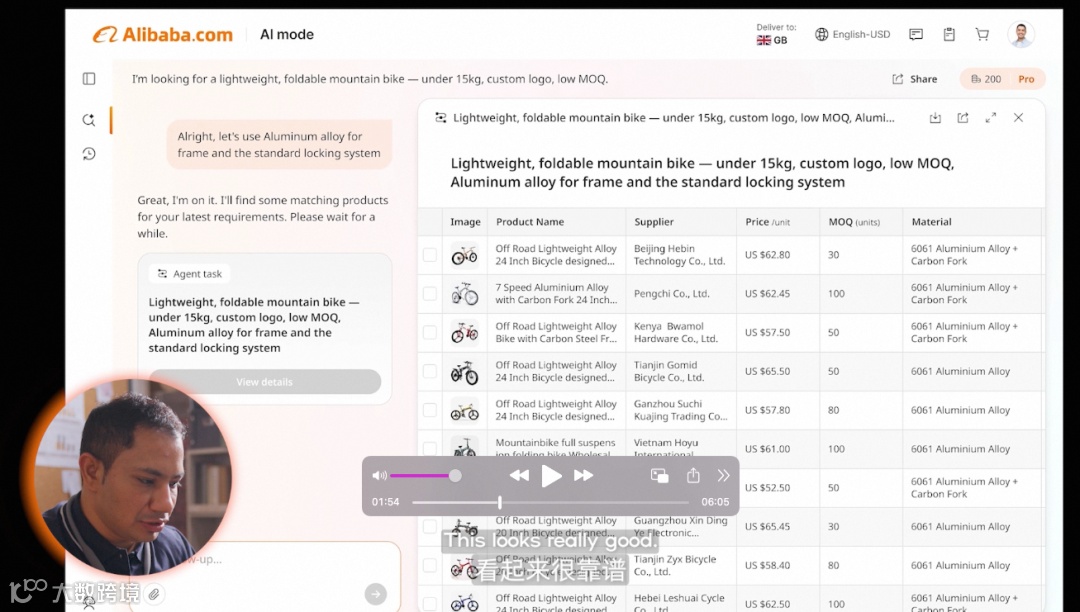Sort by Price /unit column header
The height and width of the screenshot is (612, 1080).
767,222
